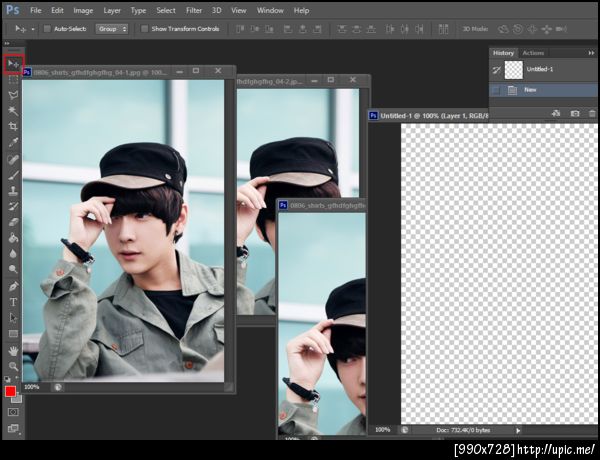This screenshot has width=600, height=460.
Task: Click the 3D Slide mode icon
Action: (x=546, y=29)
